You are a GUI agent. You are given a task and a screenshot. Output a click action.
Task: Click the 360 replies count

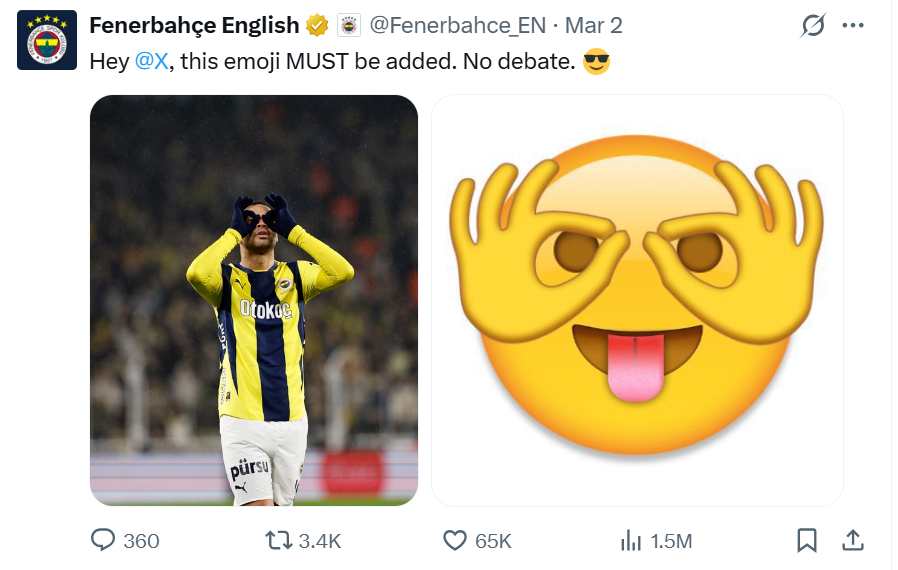(x=141, y=541)
